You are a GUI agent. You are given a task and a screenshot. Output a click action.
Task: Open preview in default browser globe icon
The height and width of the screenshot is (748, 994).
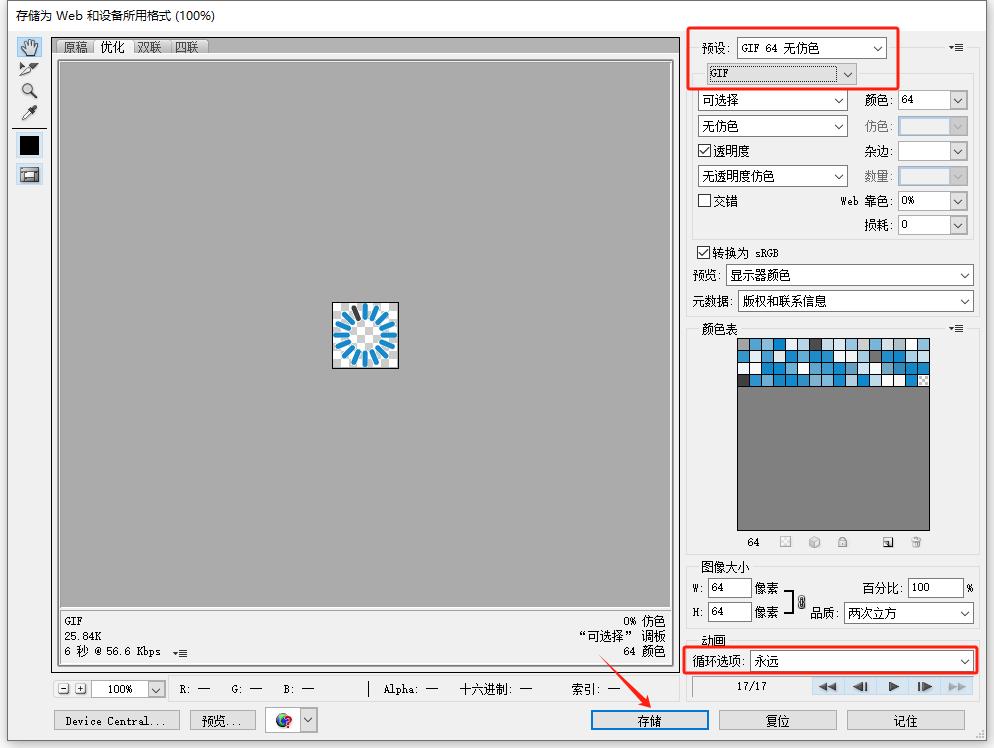pos(282,720)
